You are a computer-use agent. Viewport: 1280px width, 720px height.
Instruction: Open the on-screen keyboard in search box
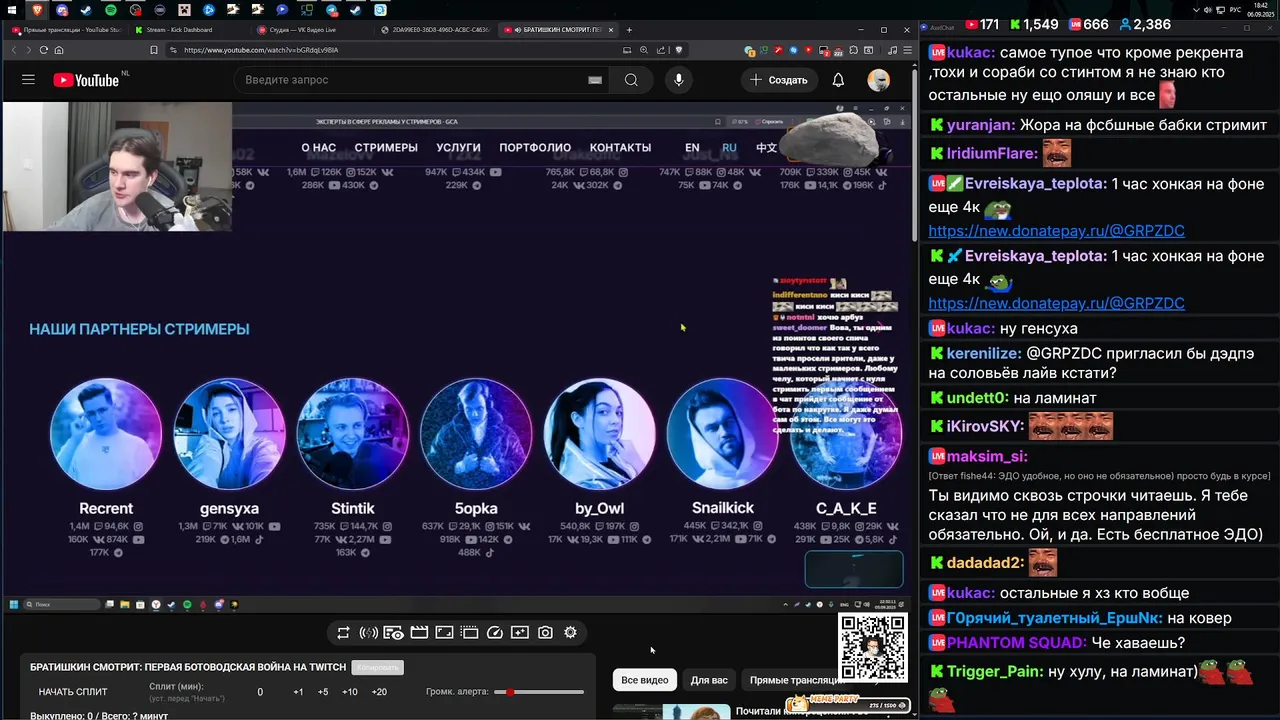click(x=595, y=80)
